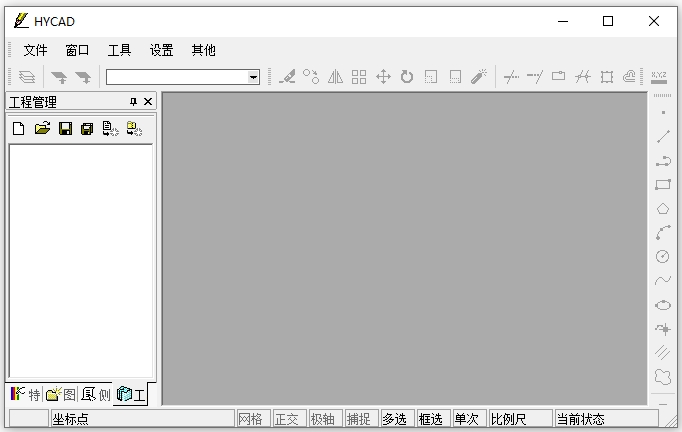Switch to the 特 properties tab
Viewport: 682px width, 432px height.
pos(25,395)
